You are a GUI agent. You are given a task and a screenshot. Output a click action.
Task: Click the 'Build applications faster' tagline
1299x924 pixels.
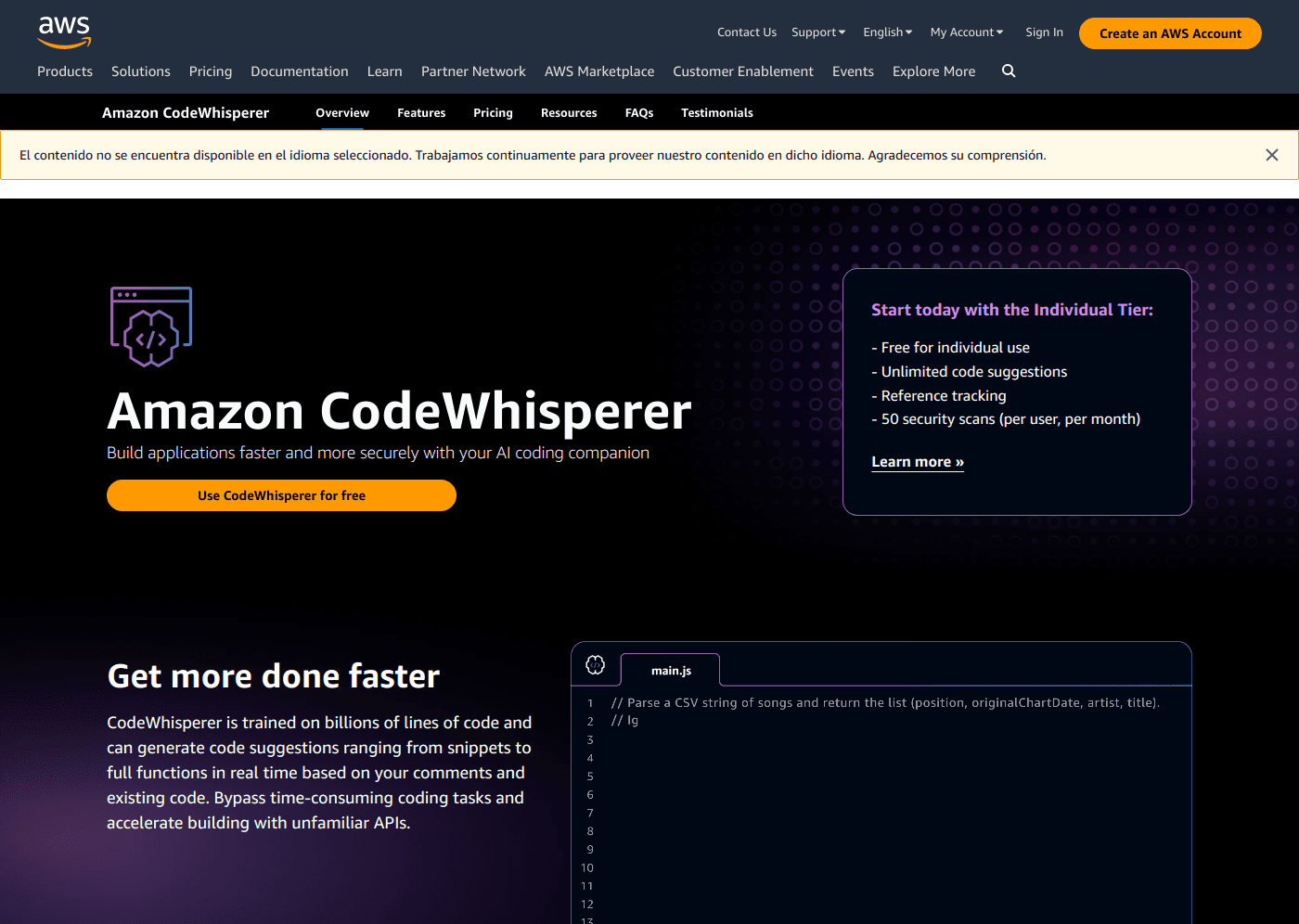coord(378,453)
